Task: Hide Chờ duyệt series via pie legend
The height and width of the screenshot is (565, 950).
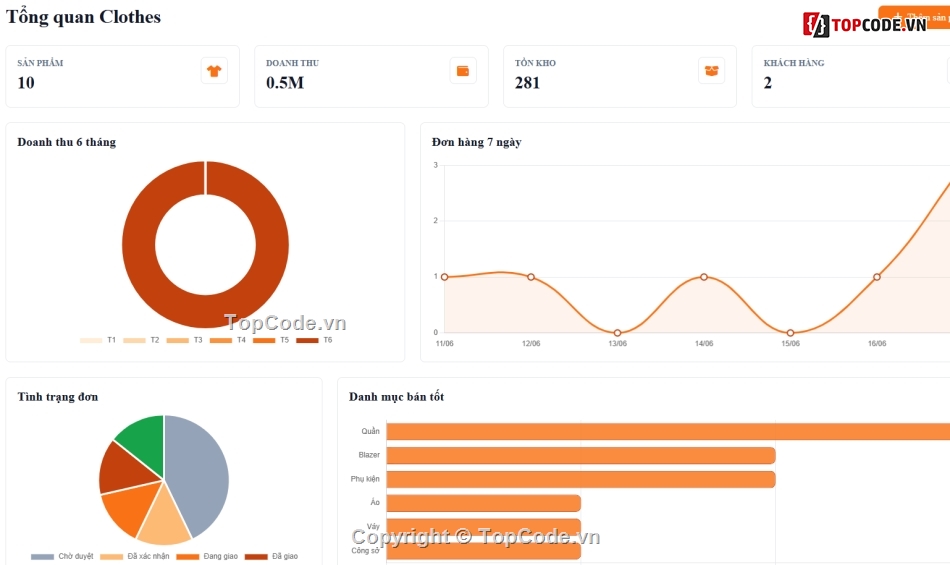Action: [x=62, y=556]
